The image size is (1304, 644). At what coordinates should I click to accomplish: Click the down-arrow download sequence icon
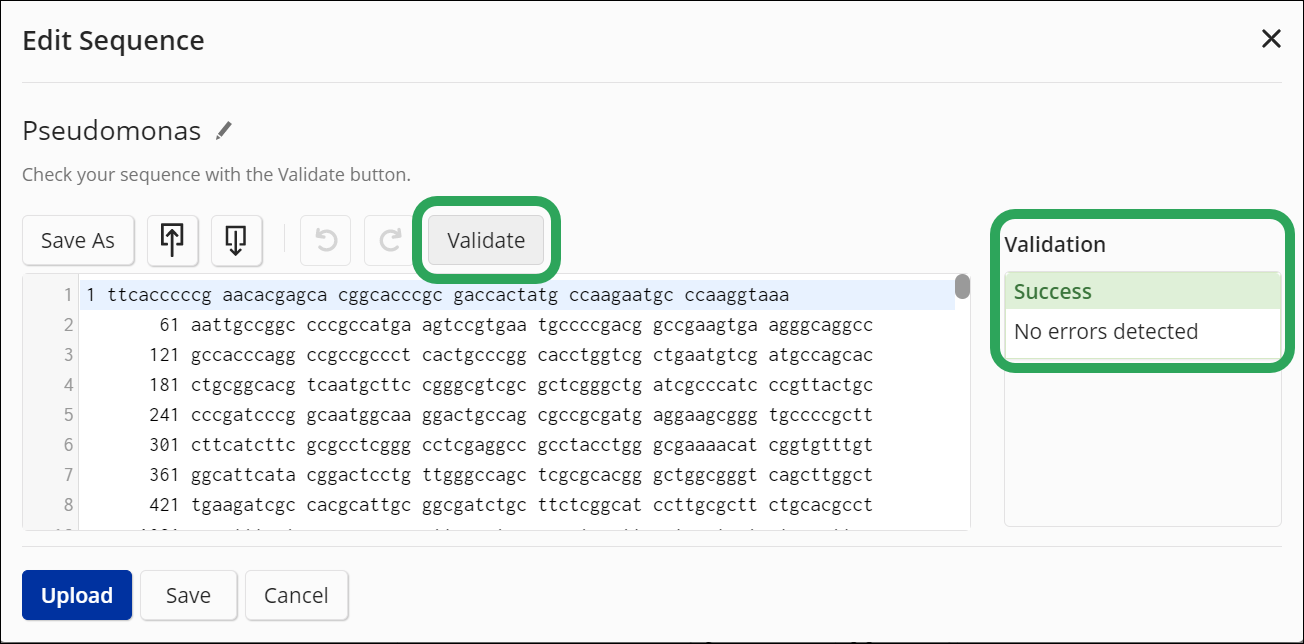(237, 240)
